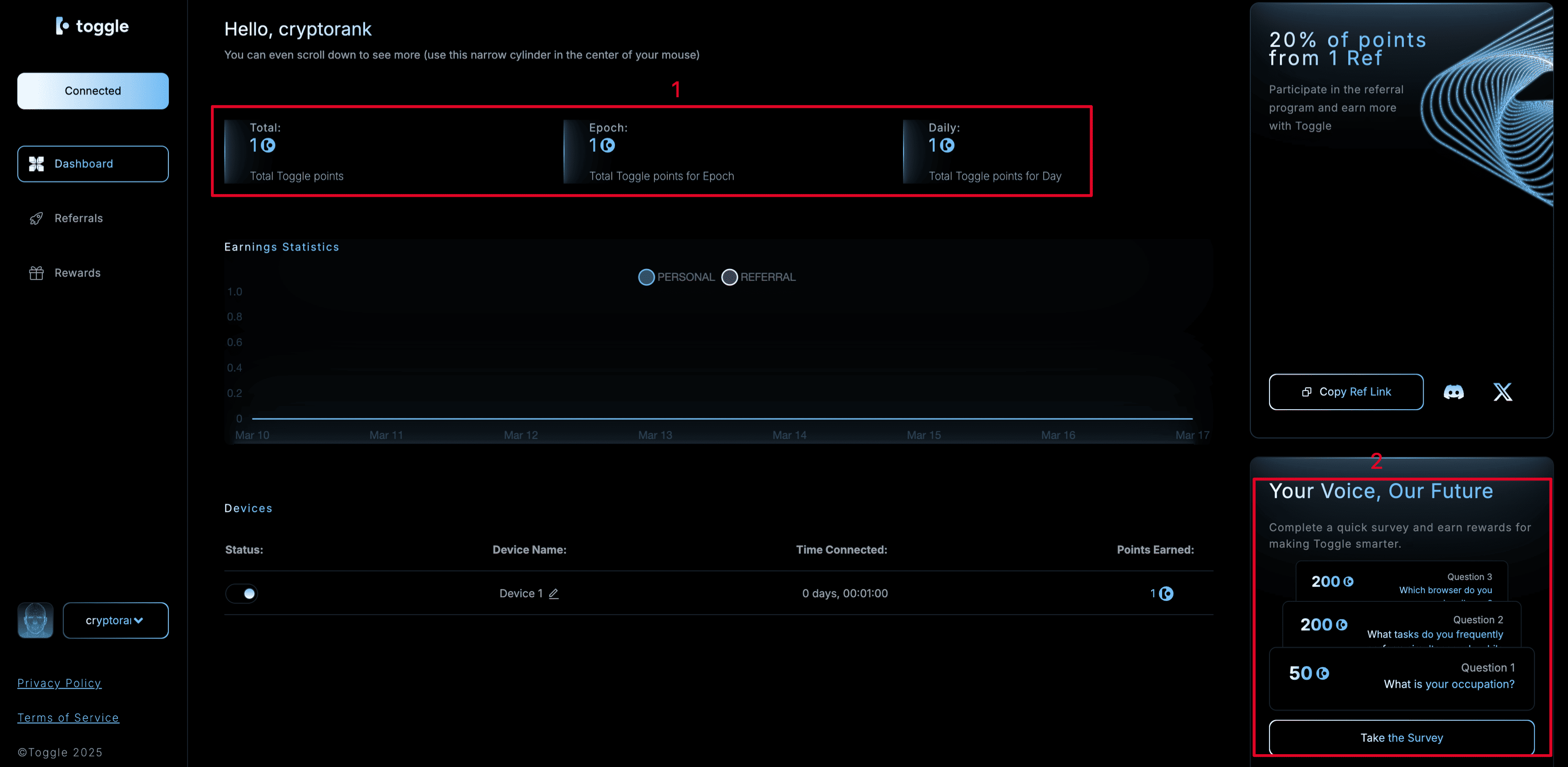Click the 'Time Connected:' column header
Viewport: 1568px width, 767px height.
841,550
